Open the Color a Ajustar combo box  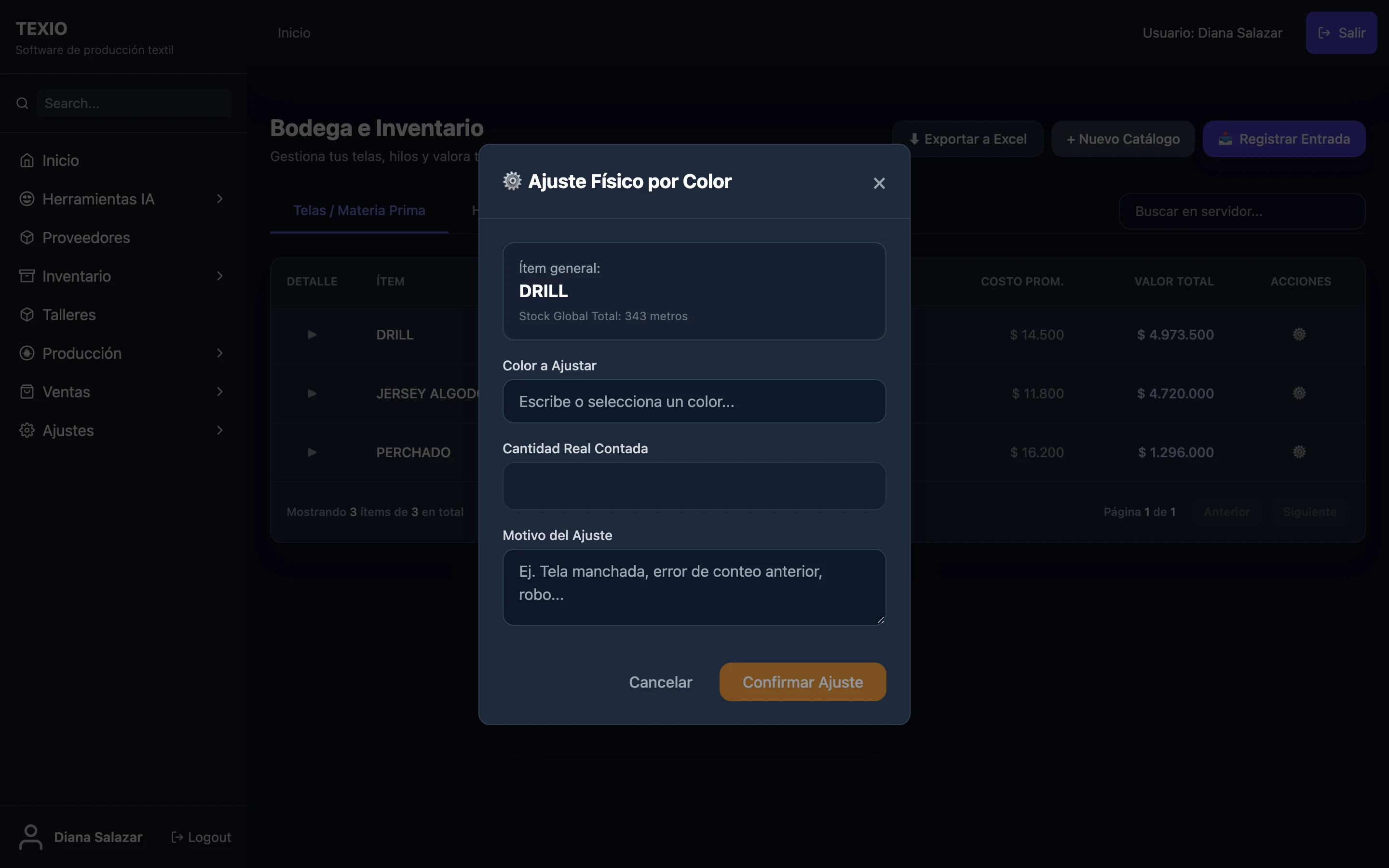tap(694, 401)
